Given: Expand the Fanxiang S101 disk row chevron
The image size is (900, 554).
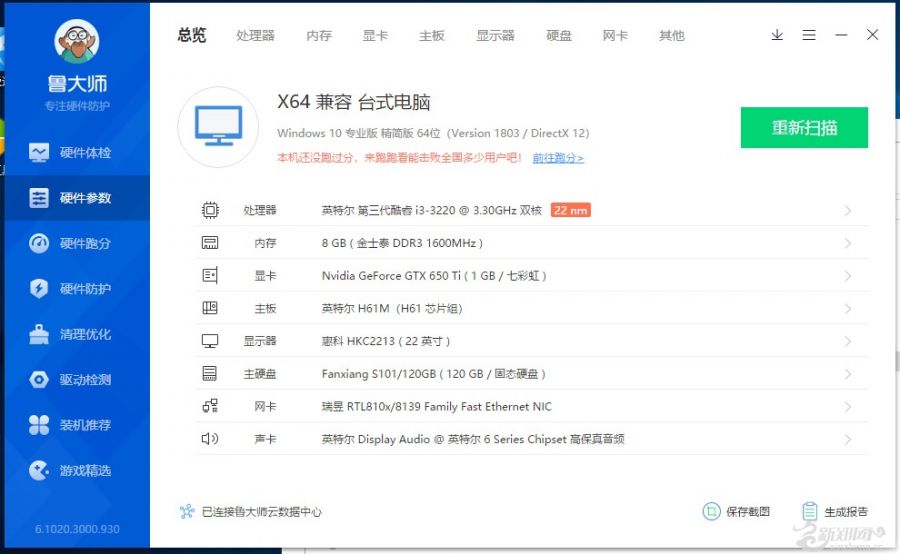Looking at the screenshot, I should (848, 374).
